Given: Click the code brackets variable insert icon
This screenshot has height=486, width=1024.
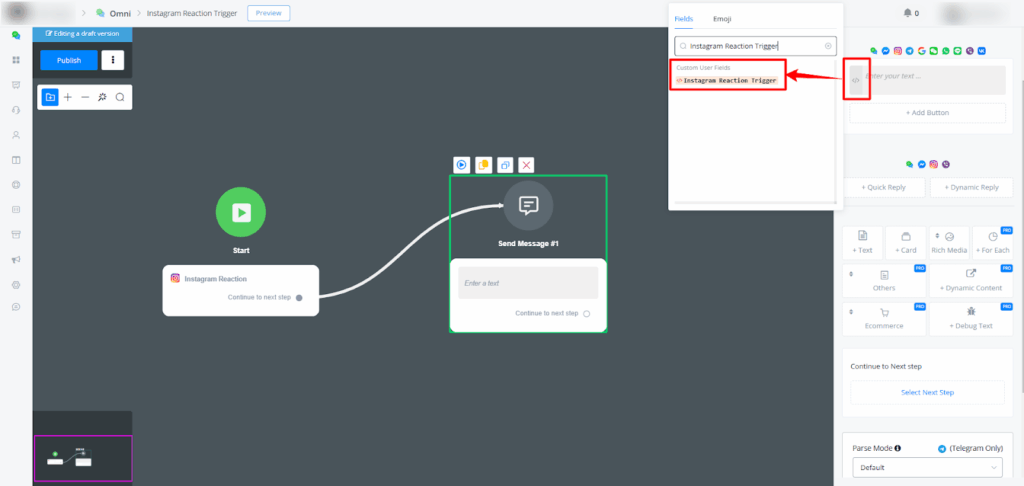Looking at the screenshot, I should (x=856, y=79).
